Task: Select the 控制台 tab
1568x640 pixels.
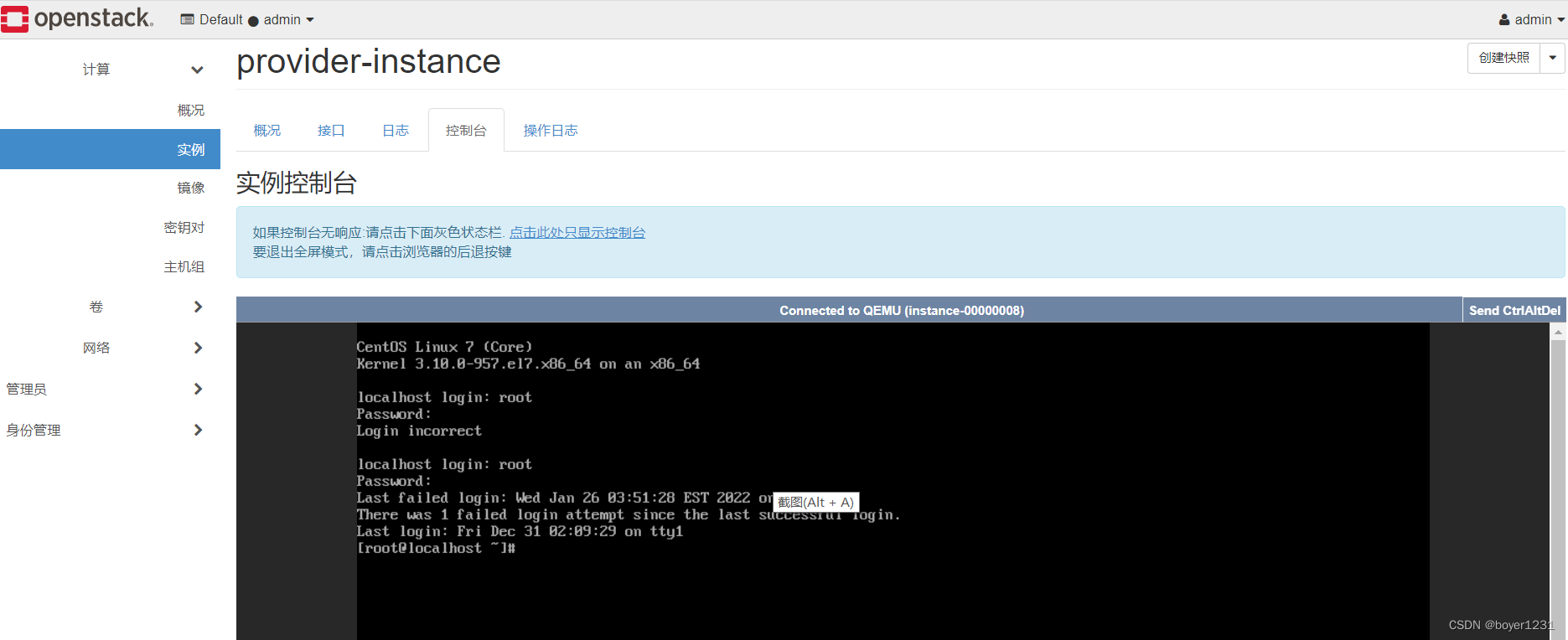Action: 466,130
